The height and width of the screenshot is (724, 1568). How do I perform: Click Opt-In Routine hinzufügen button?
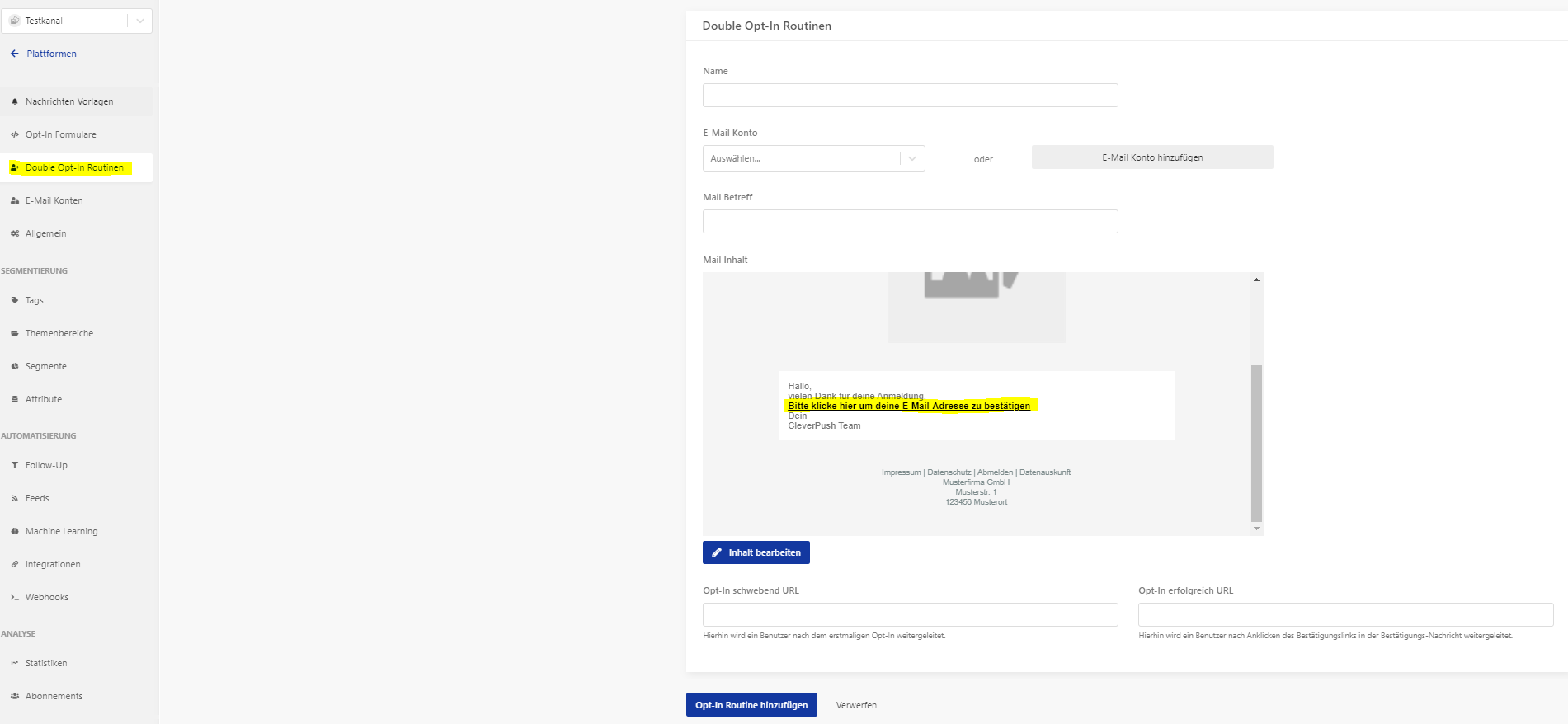coord(751,705)
